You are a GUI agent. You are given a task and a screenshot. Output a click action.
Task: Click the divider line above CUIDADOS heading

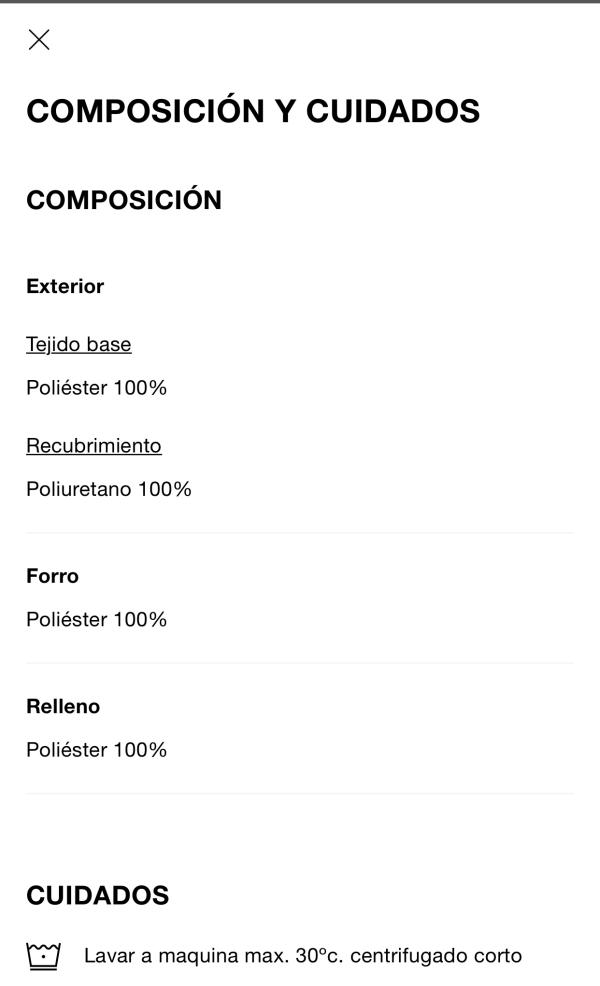[x=300, y=793]
